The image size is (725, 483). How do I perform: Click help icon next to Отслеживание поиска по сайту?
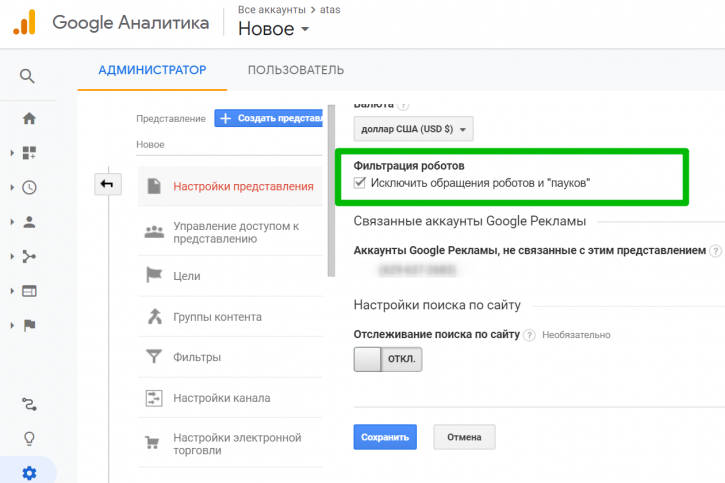[529, 335]
